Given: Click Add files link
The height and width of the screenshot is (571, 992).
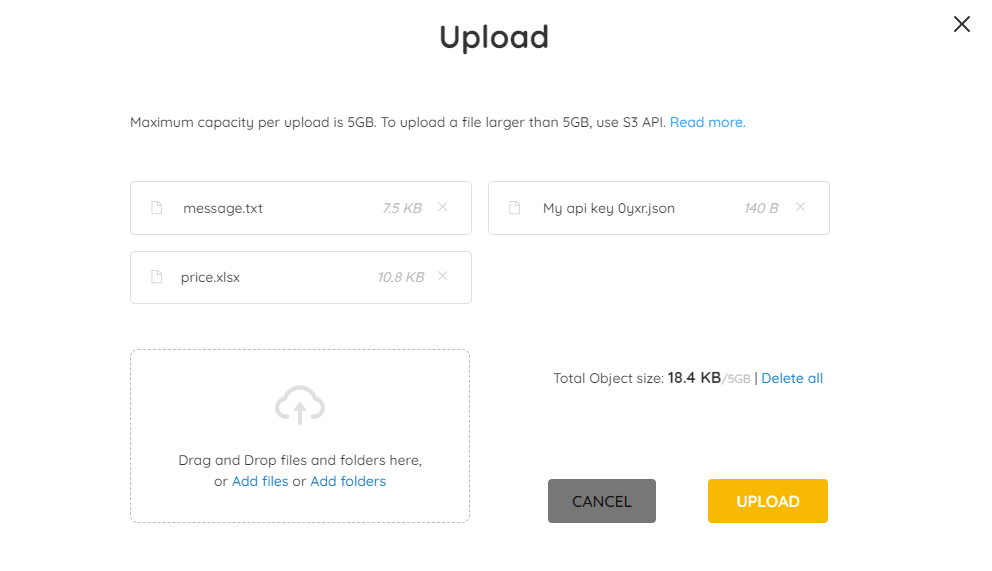Looking at the screenshot, I should [260, 481].
